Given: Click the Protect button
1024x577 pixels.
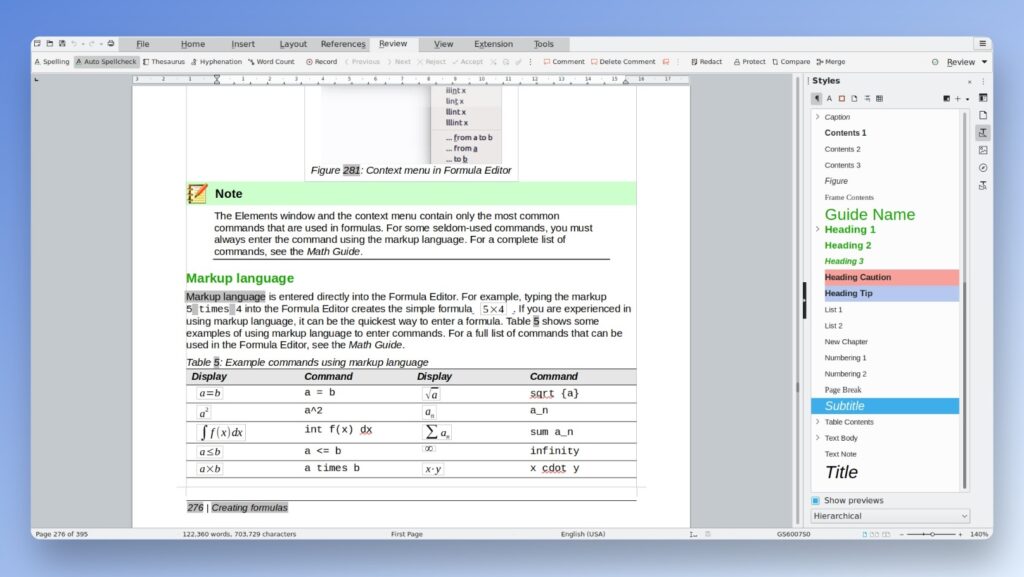Looking at the screenshot, I should coord(749,62).
